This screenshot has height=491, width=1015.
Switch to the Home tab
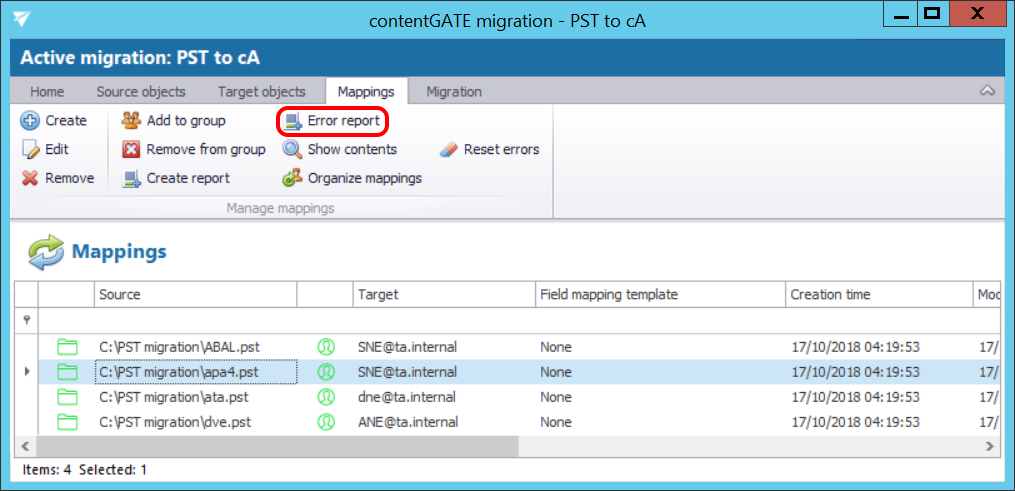tap(47, 92)
